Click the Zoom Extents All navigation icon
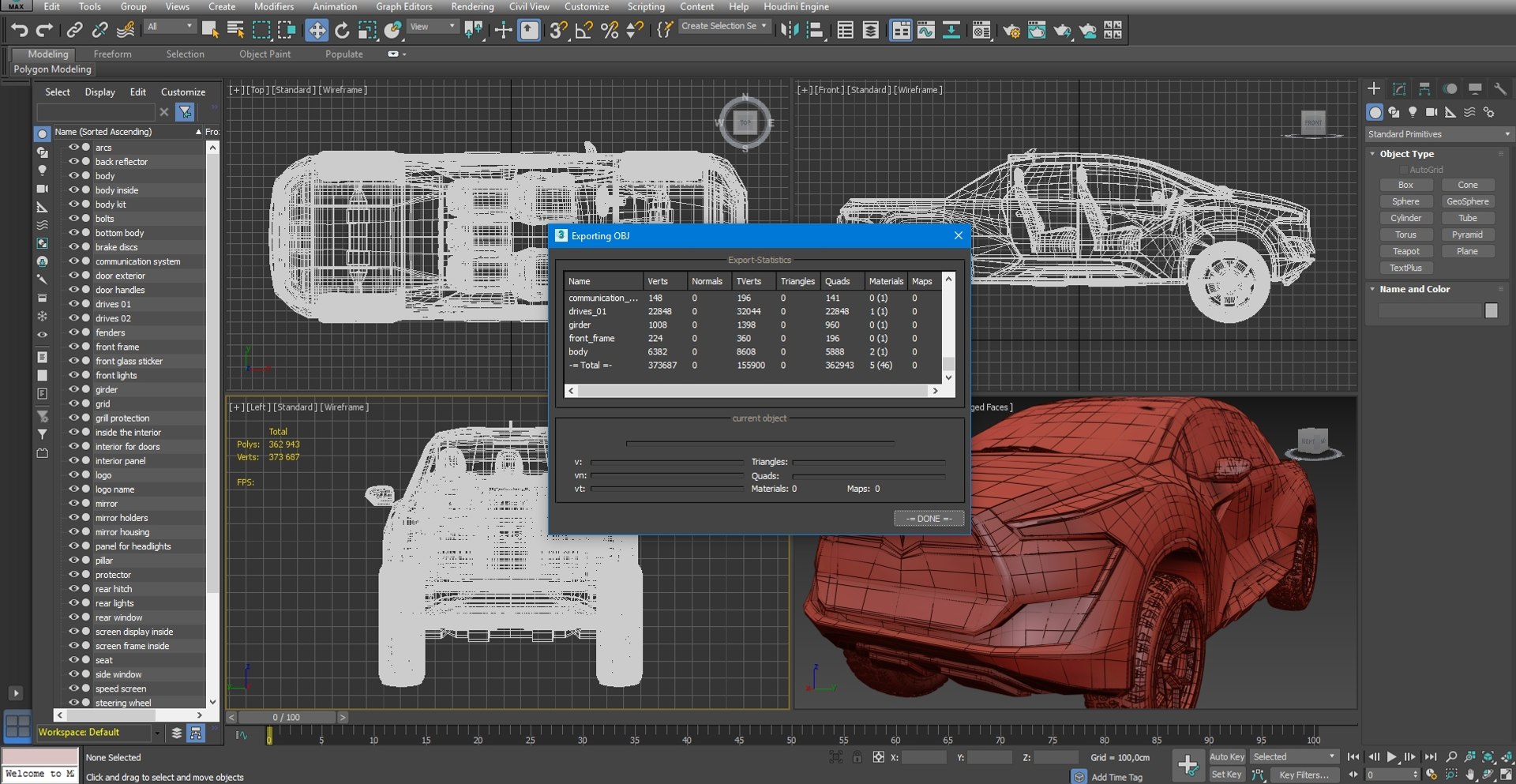Image resolution: width=1516 pixels, height=784 pixels. (x=1507, y=756)
